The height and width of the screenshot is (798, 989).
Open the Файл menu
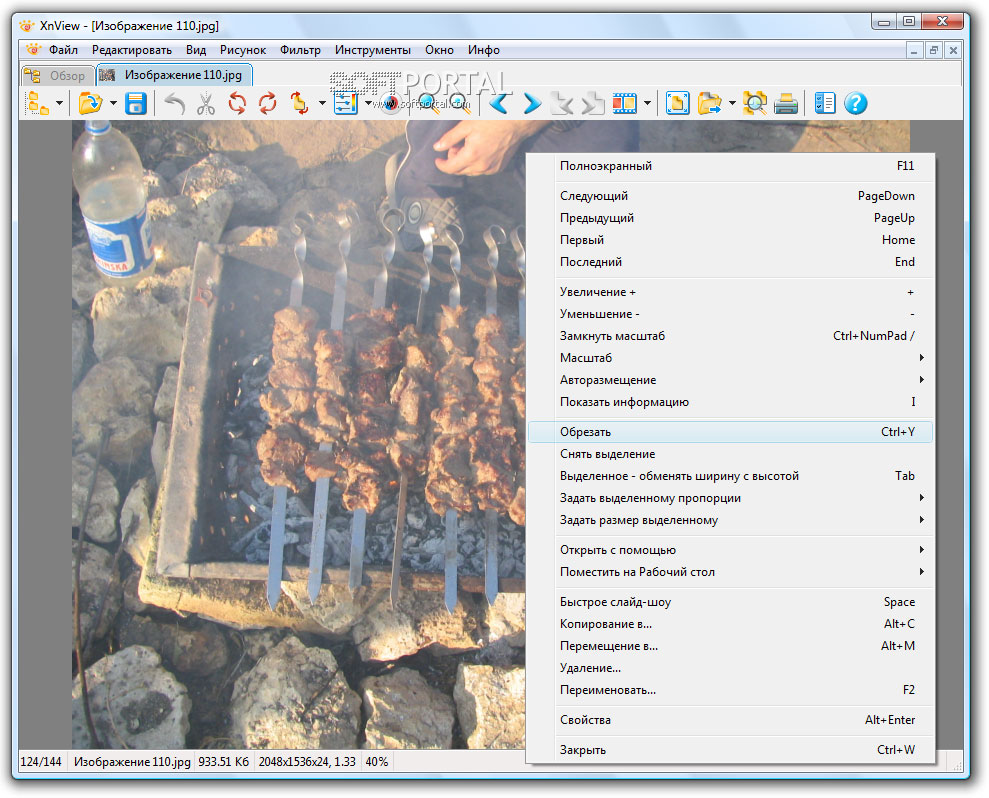(63, 50)
